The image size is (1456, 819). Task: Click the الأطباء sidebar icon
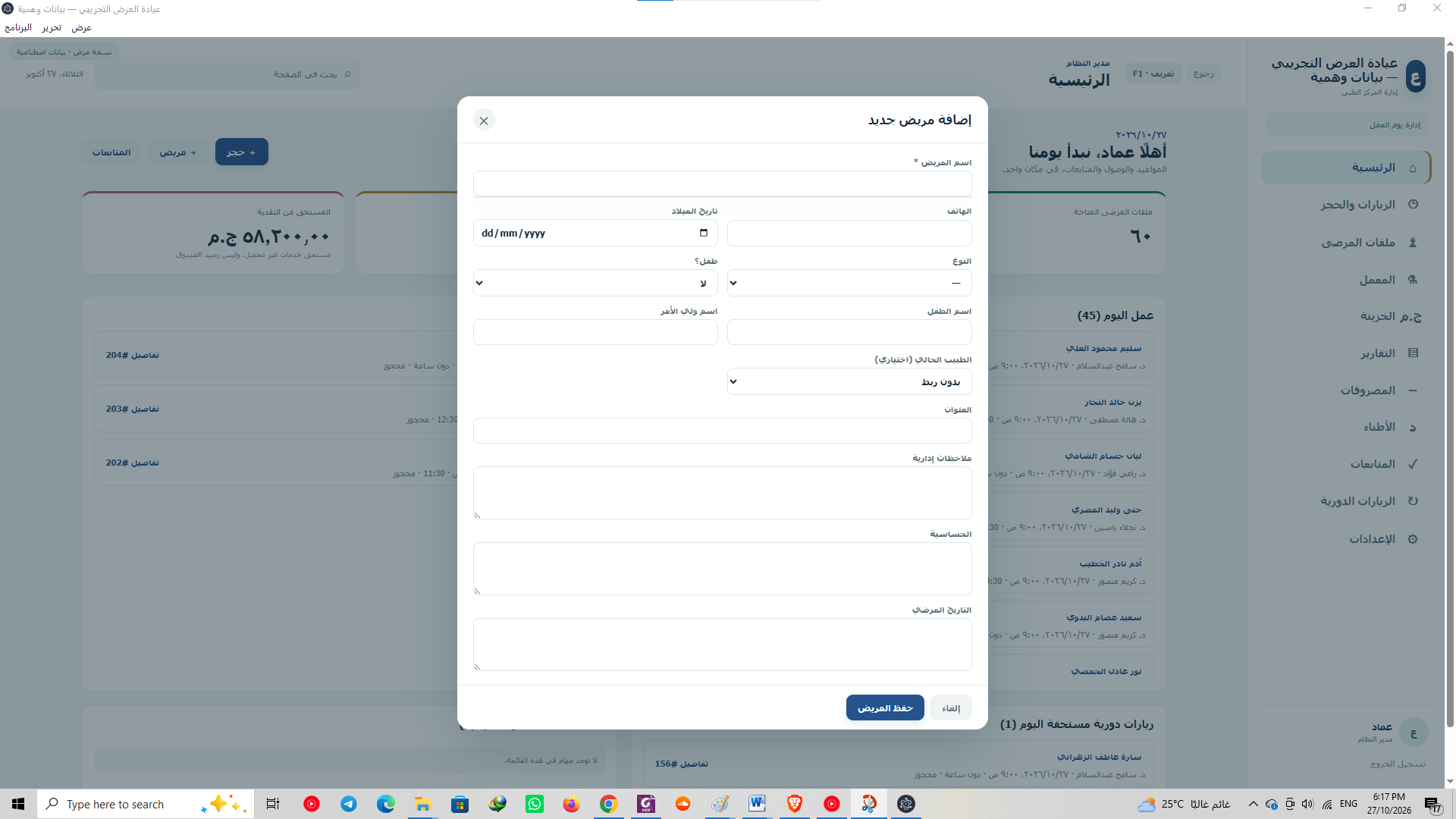[x=1413, y=427]
